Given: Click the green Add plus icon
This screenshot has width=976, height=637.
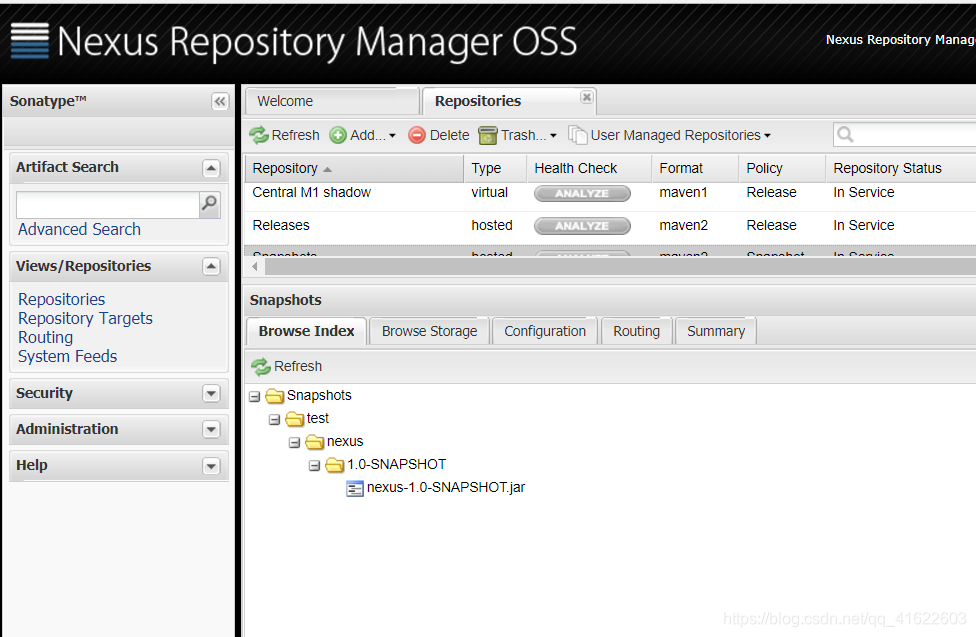Looking at the screenshot, I should pyautogui.click(x=338, y=135).
